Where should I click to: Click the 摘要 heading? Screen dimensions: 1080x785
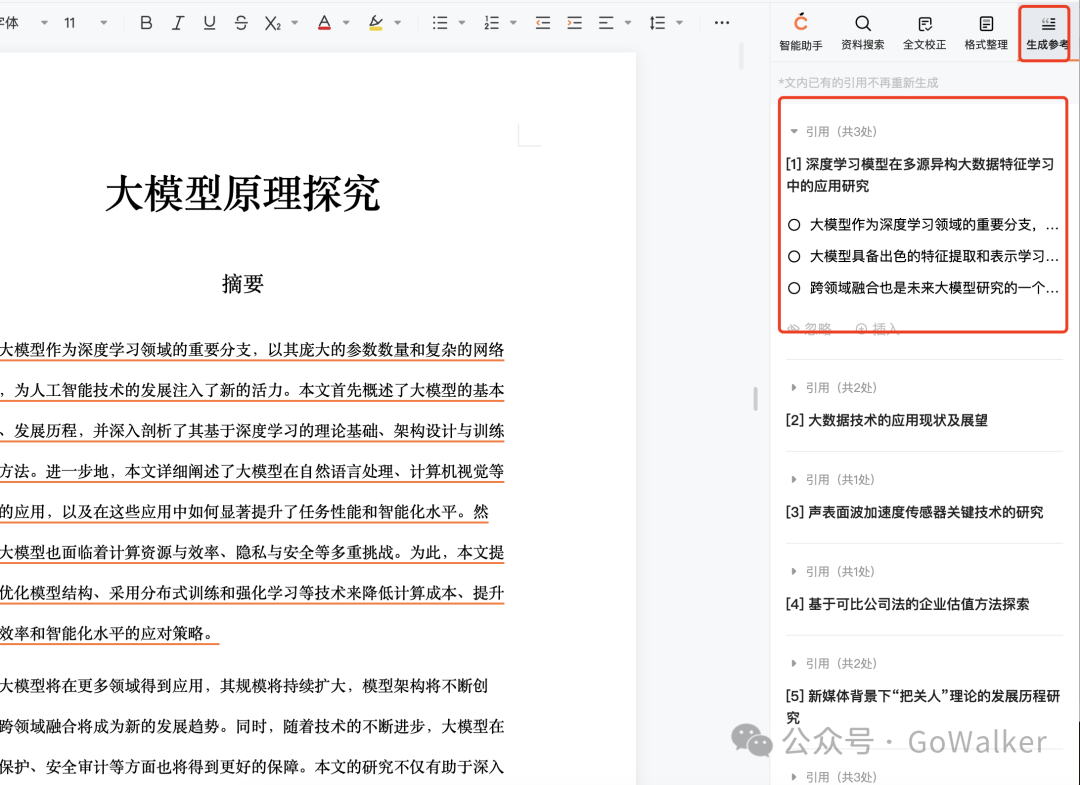242,283
